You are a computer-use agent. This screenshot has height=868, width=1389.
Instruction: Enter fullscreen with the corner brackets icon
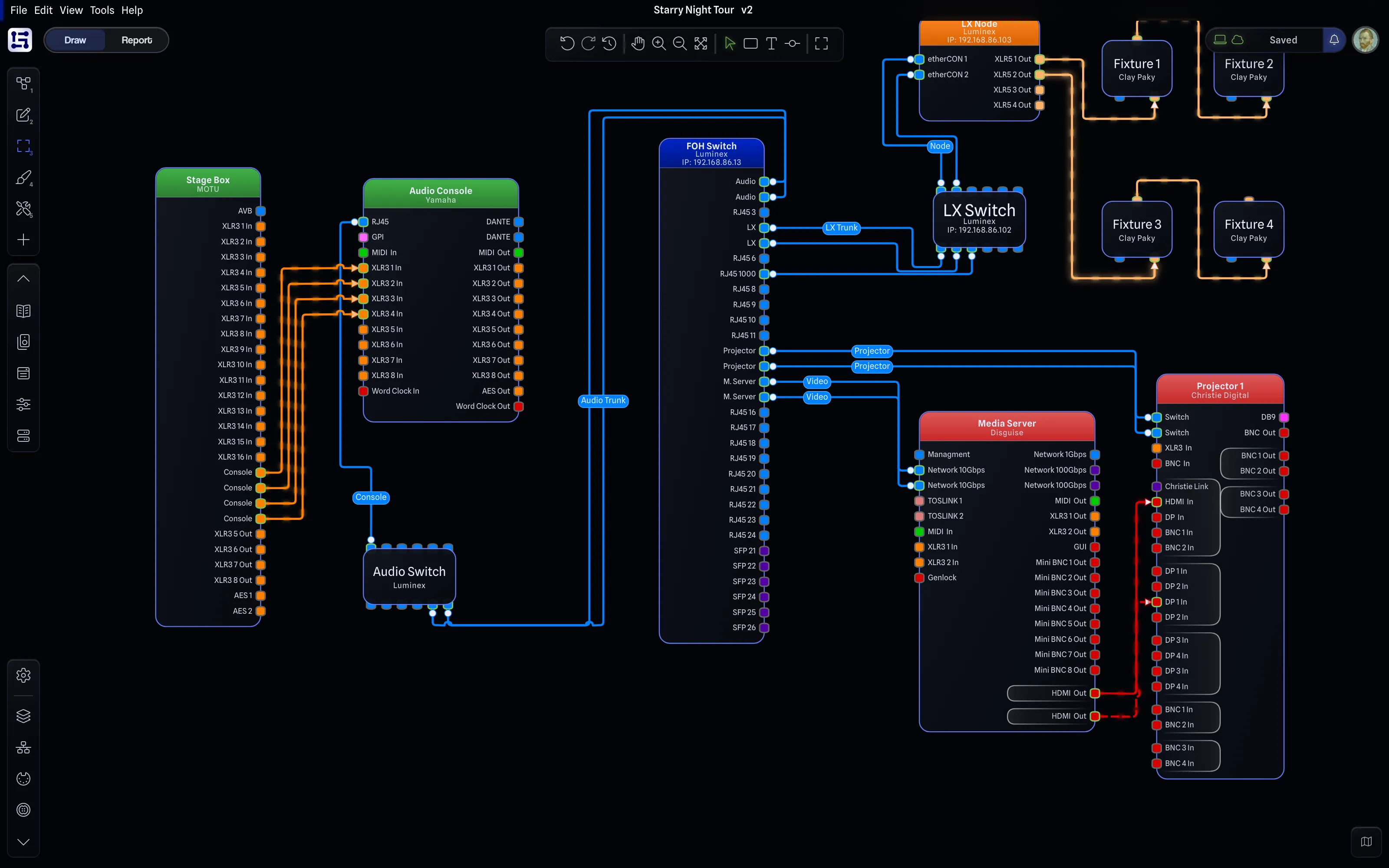[x=821, y=44]
